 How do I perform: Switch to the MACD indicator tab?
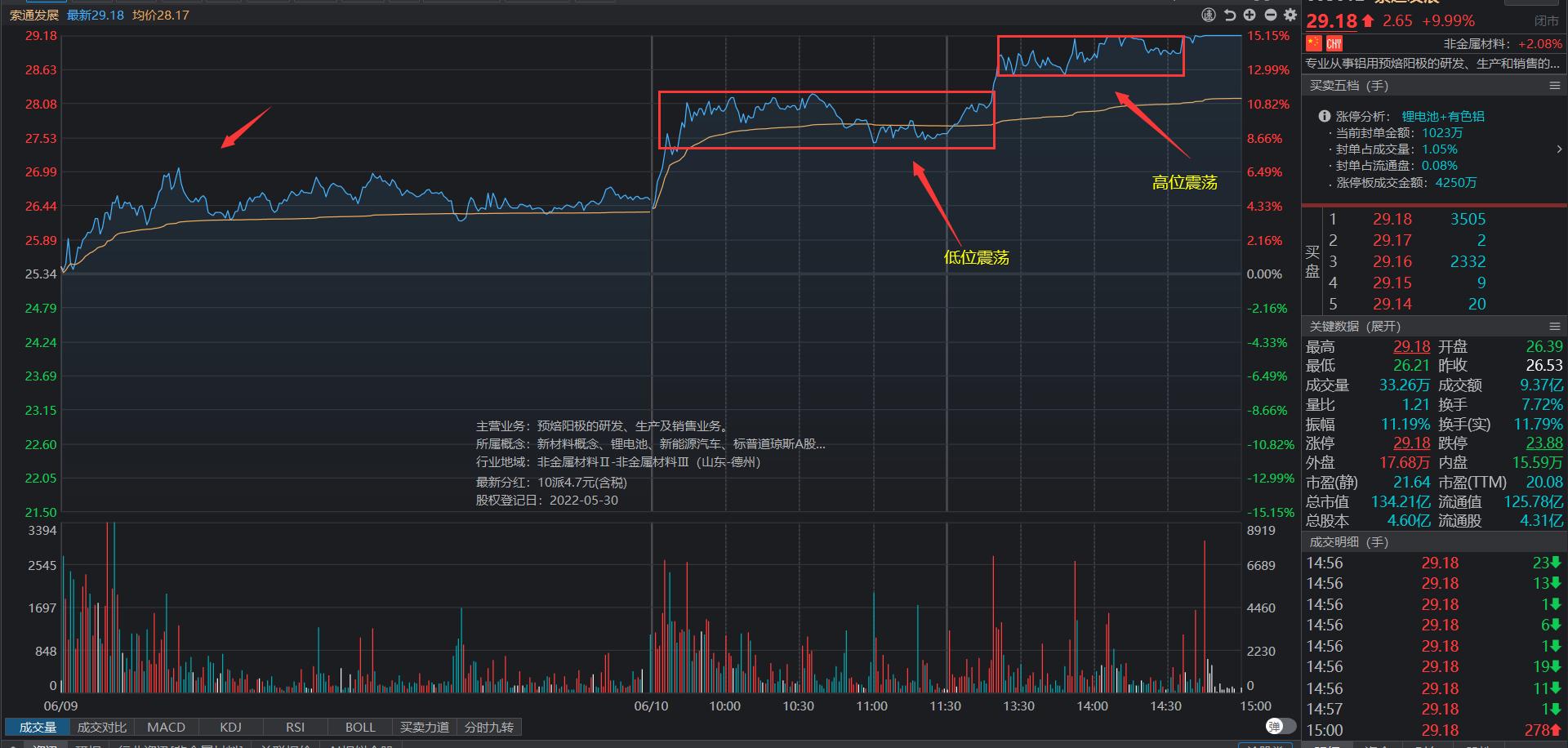point(166,727)
